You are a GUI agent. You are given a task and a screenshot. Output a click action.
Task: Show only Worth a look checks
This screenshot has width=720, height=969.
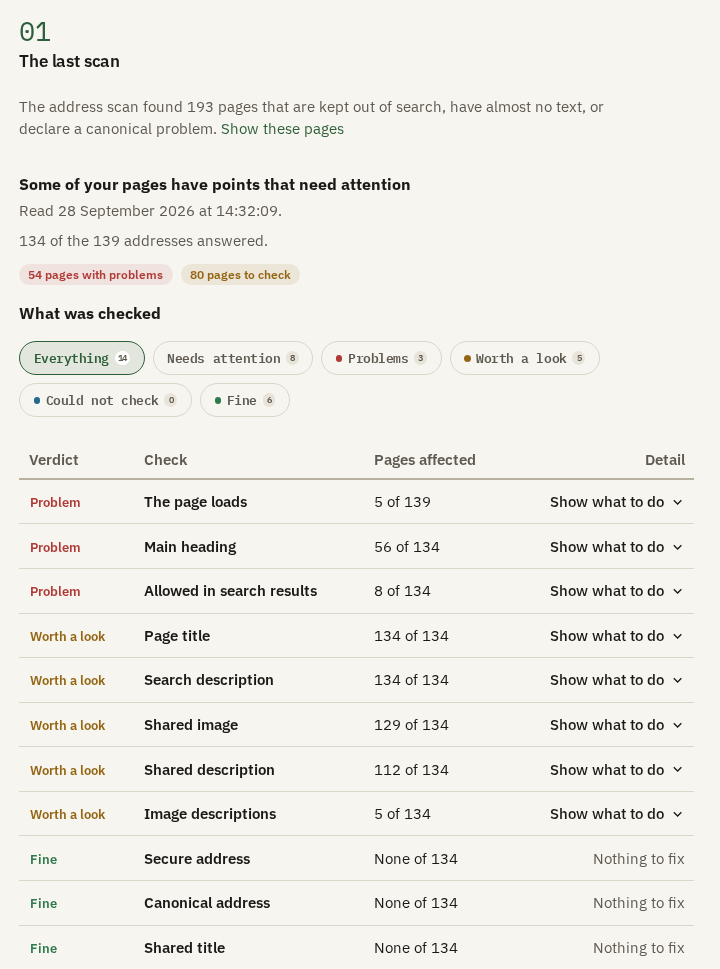[x=525, y=358]
